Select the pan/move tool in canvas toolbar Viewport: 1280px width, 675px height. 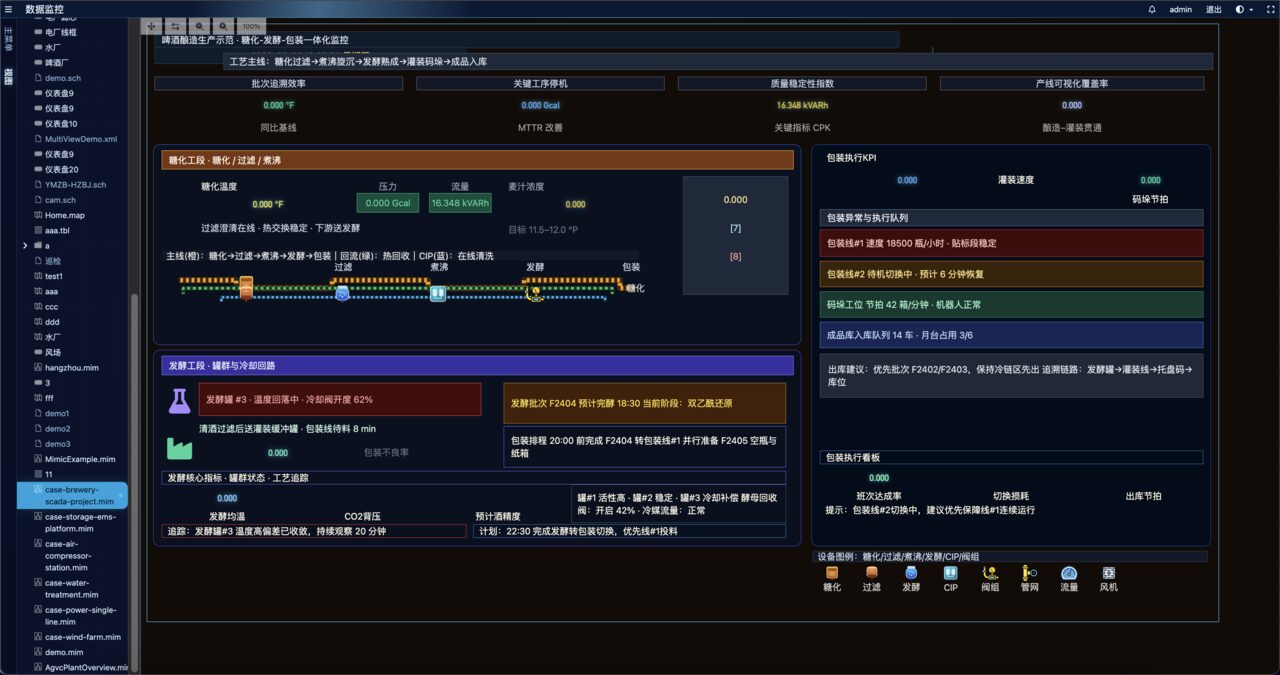click(152, 26)
